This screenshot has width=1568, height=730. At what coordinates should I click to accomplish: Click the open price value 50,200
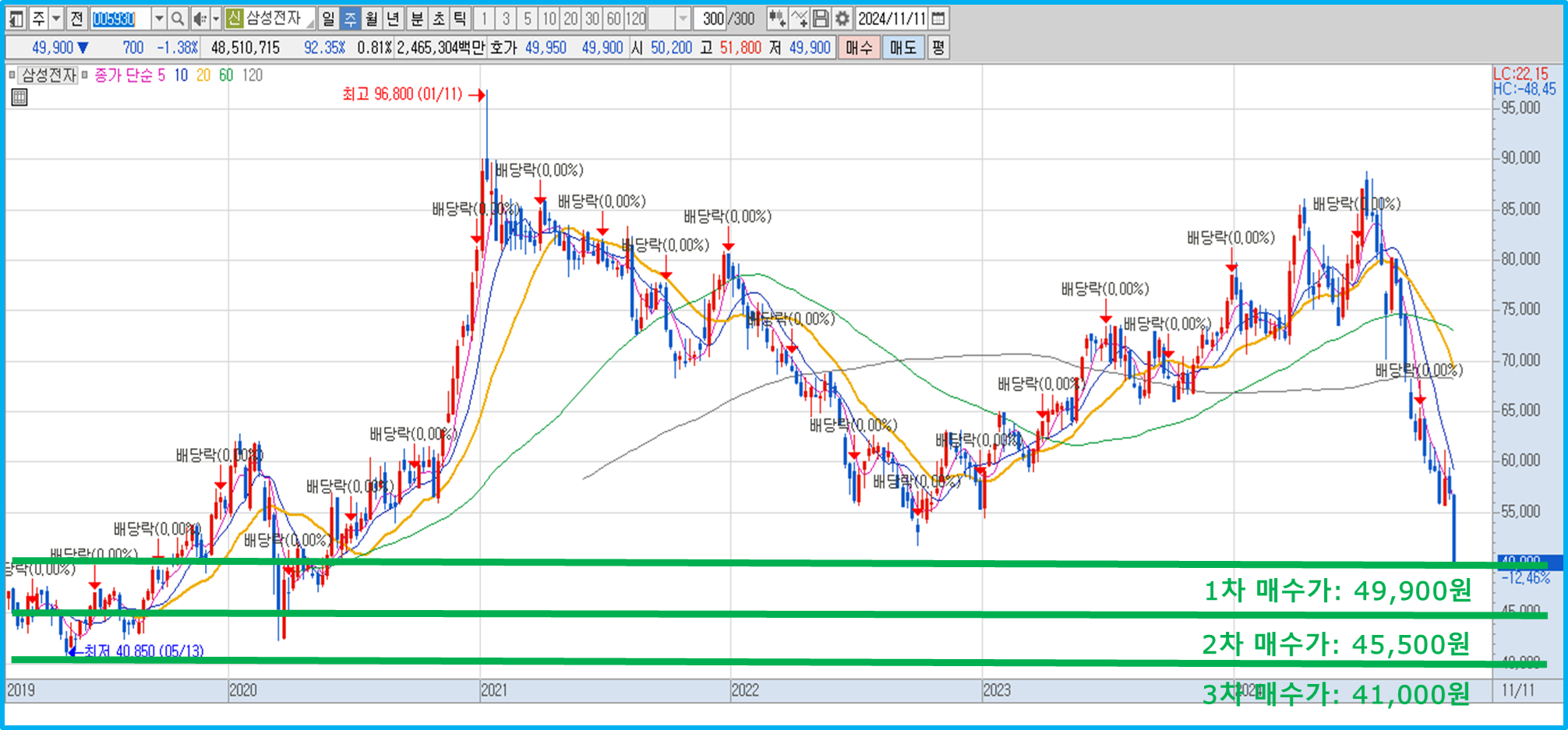click(x=671, y=48)
